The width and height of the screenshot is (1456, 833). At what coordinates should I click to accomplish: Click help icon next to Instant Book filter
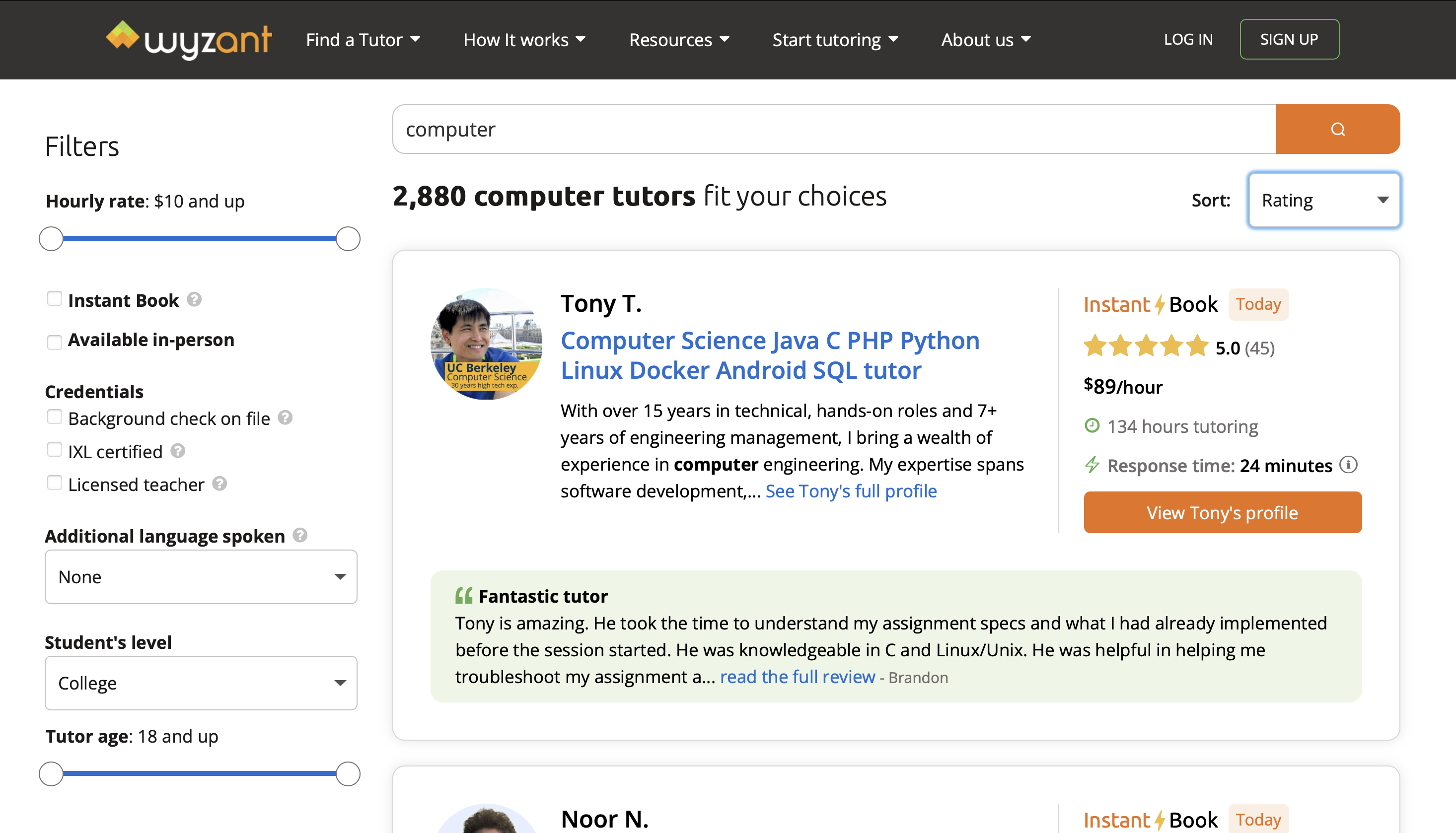pyautogui.click(x=195, y=299)
